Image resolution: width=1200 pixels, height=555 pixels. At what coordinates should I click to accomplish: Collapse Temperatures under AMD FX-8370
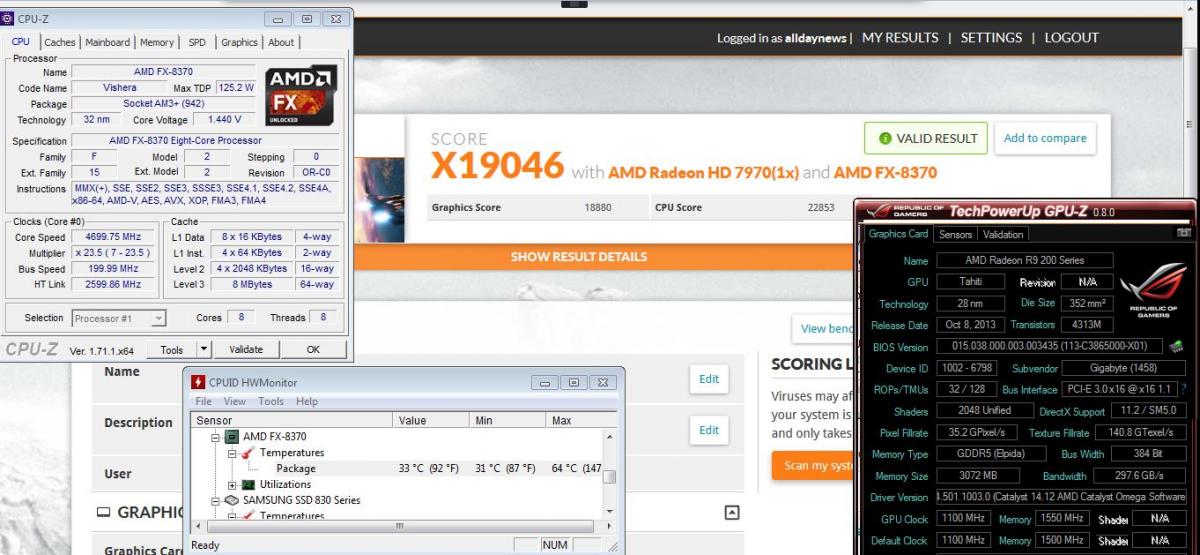point(231,453)
